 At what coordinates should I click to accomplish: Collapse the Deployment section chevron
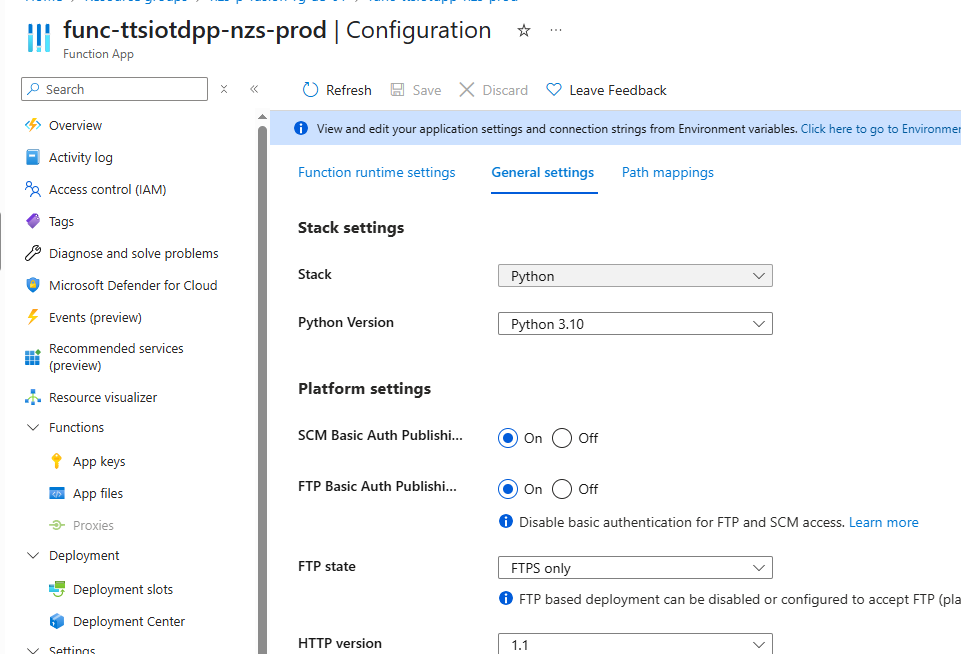tap(34, 555)
